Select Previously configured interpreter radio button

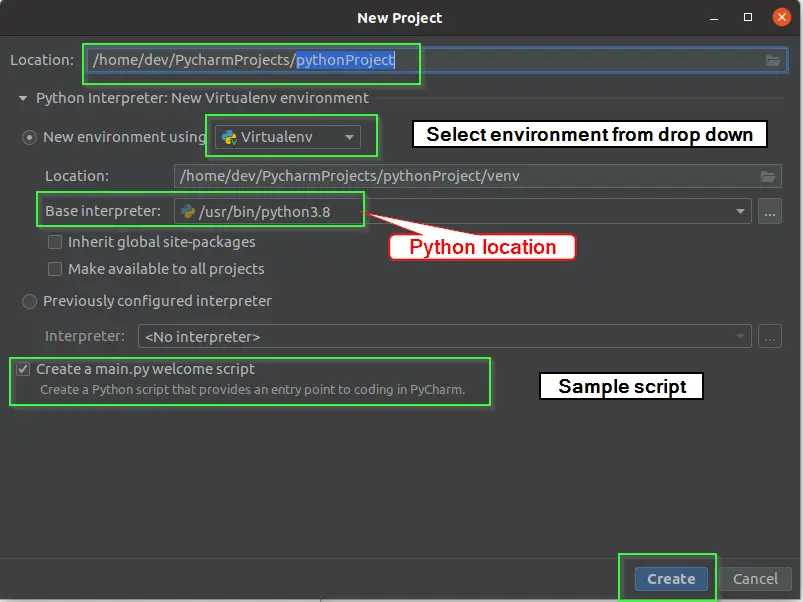pos(29,302)
